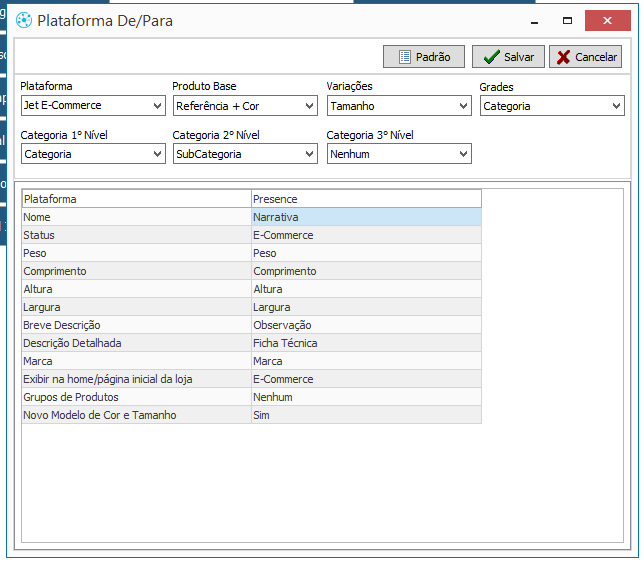The height and width of the screenshot is (562, 644).
Task: Click Cancelar to discard changes
Action: tap(585, 57)
